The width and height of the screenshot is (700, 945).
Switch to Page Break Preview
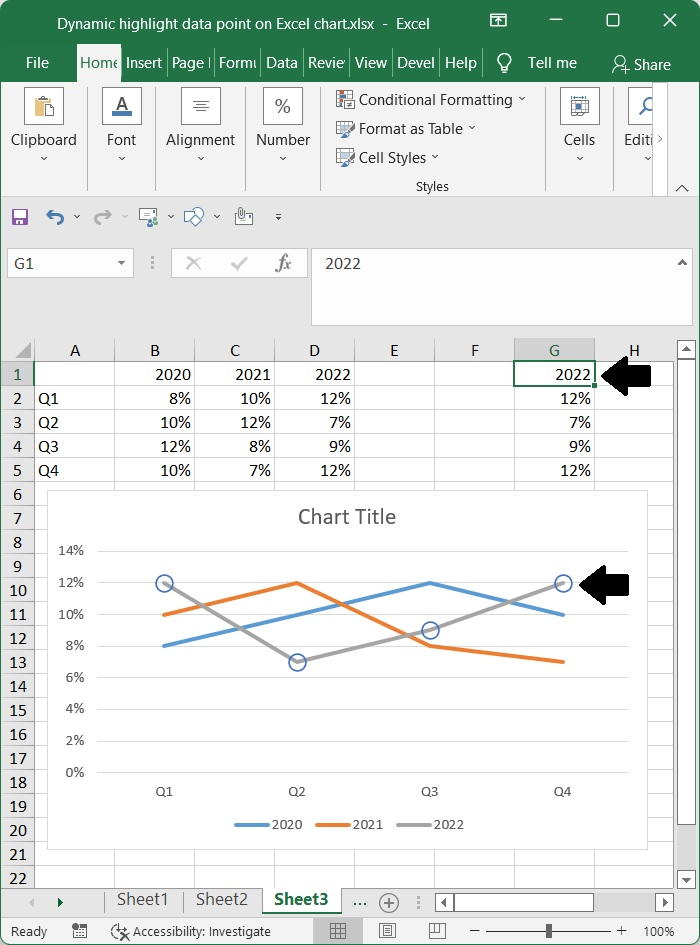[437, 931]
